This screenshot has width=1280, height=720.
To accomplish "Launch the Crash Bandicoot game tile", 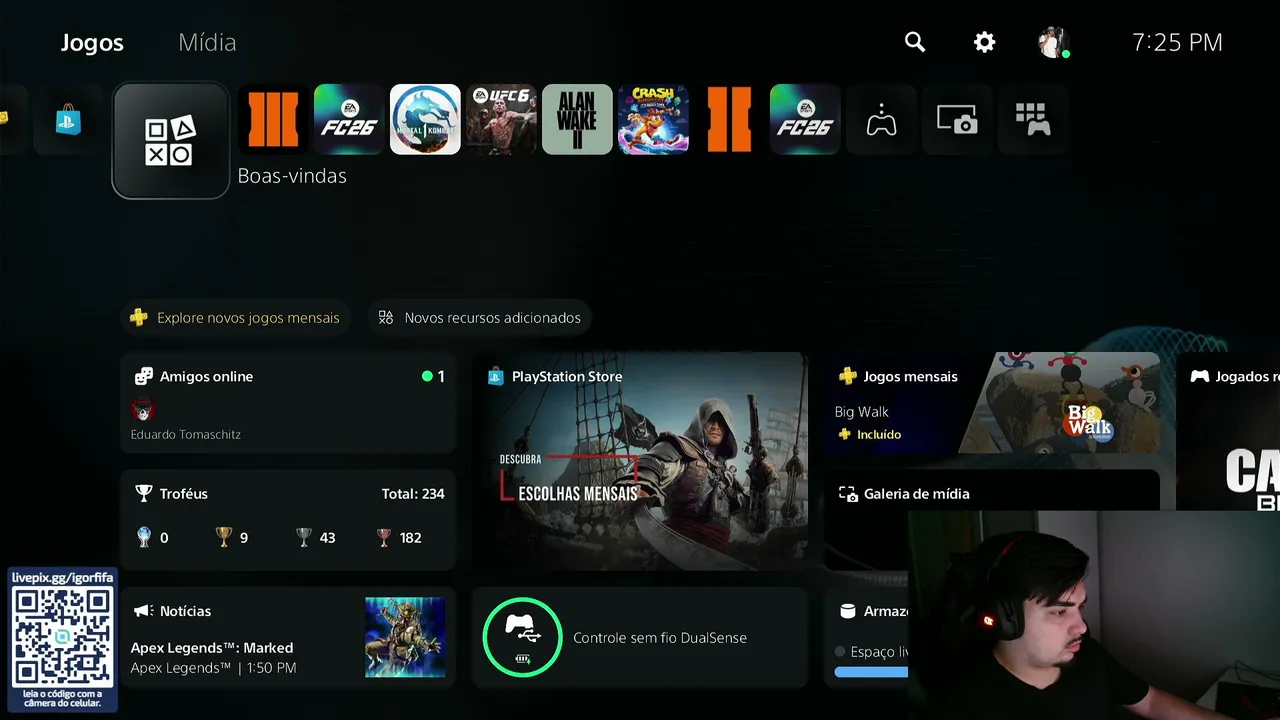I will click(x=653, y=119).
